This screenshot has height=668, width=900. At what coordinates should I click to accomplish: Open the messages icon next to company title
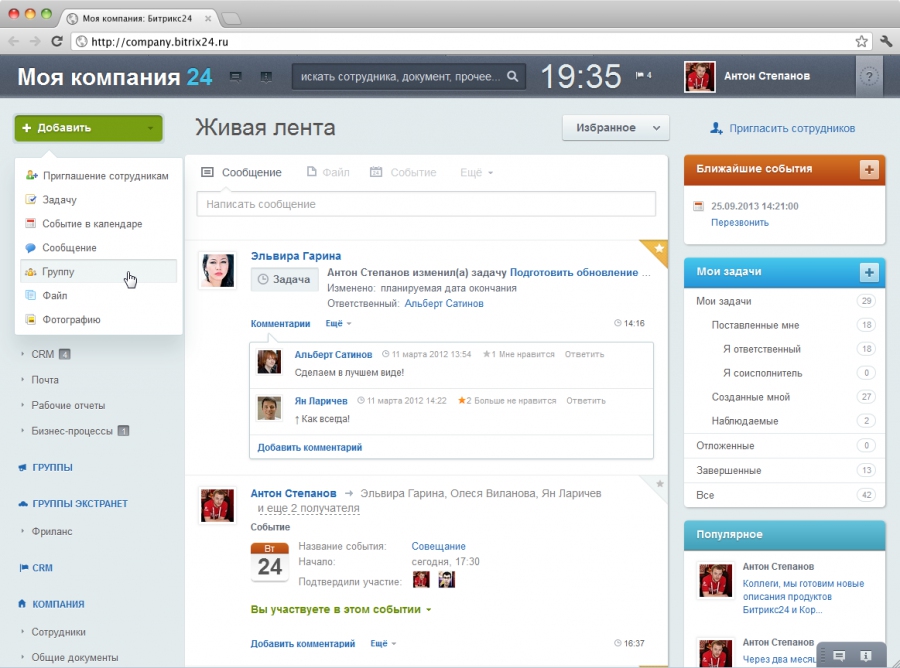tap(235, 77)
